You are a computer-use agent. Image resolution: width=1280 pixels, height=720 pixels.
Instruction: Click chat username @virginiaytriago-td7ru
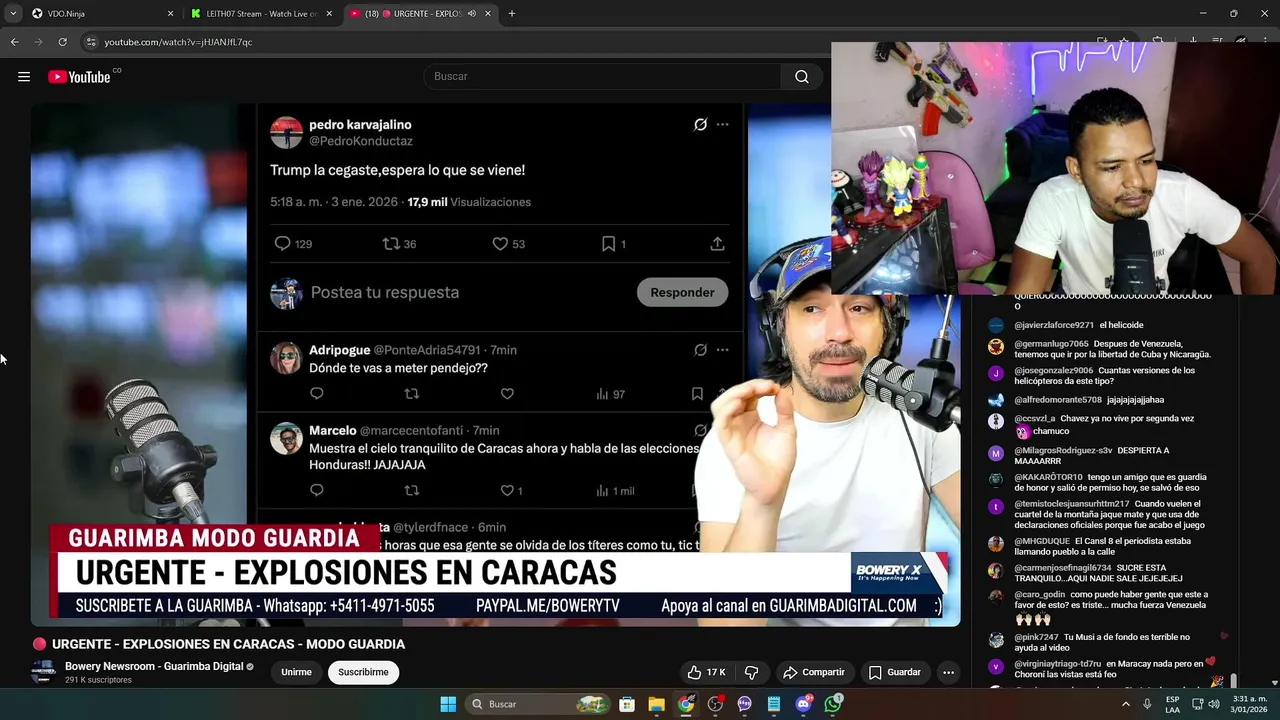(x=1057, y=664)
